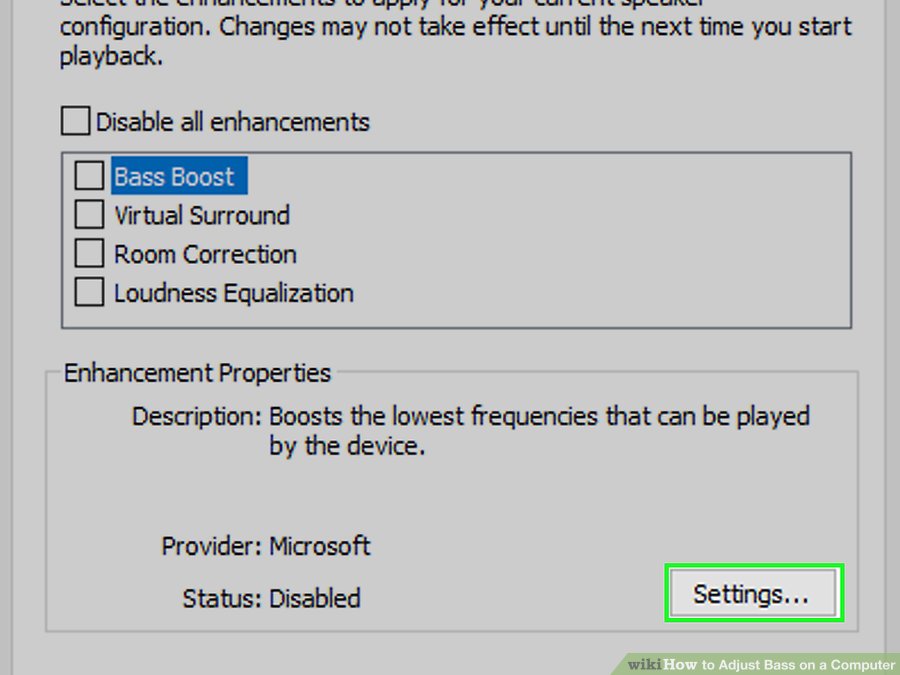Select the Loudness Equalization list label
The height and width of the screenshot is (675, 900).
tap(234, 293)
